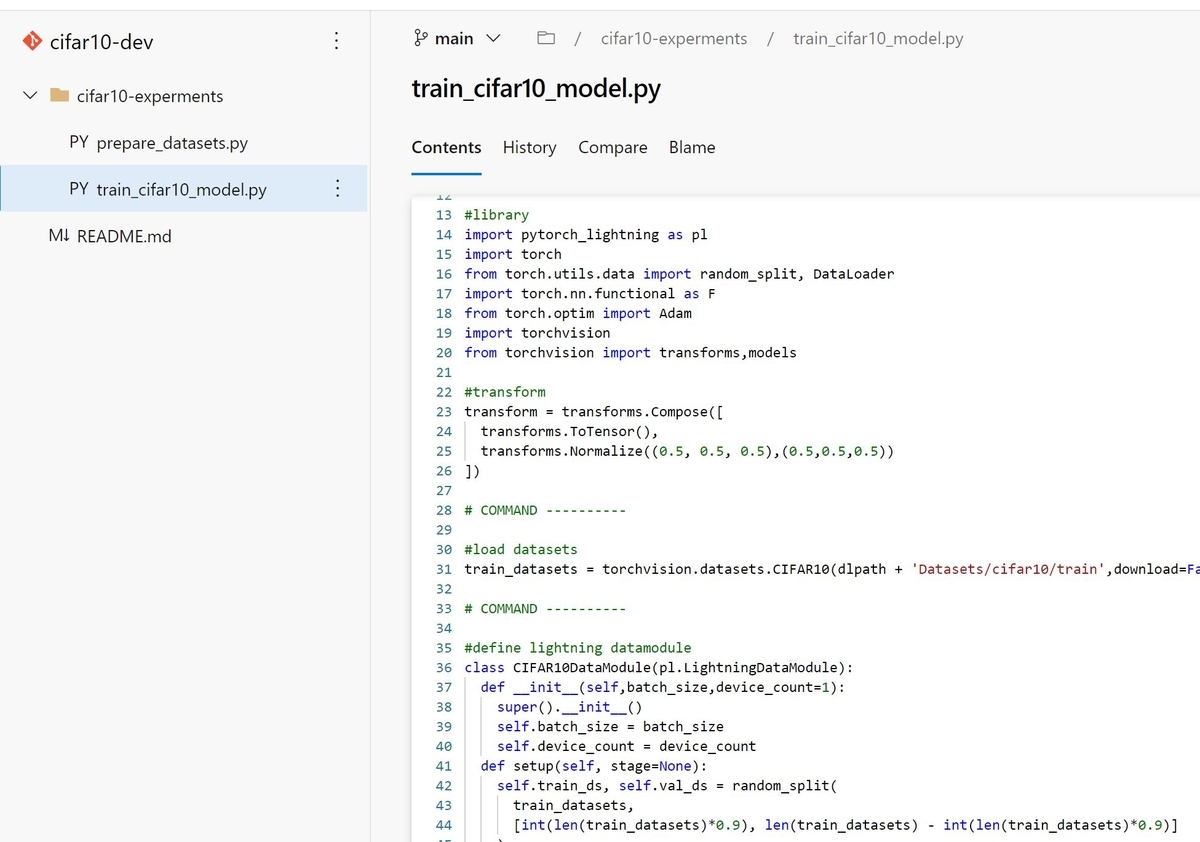This screenshot has height=842, width=1200.
Task: Click line number 44 in gutter
Action: click(x=444, y=825)
